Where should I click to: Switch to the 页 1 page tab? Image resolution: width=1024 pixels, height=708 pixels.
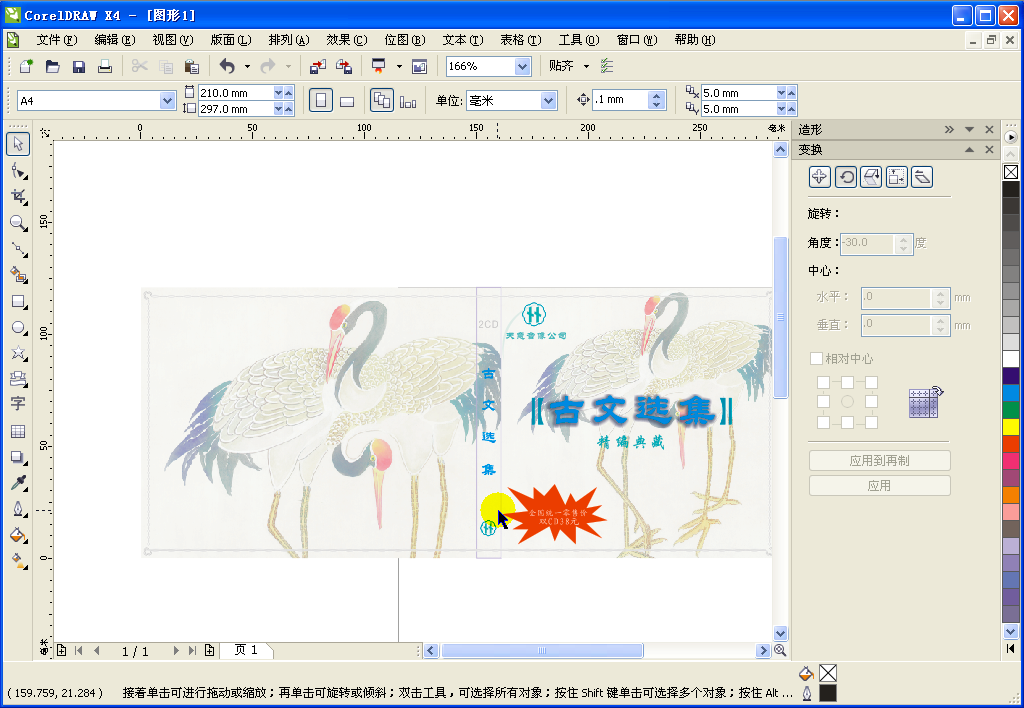pos(246,650)
